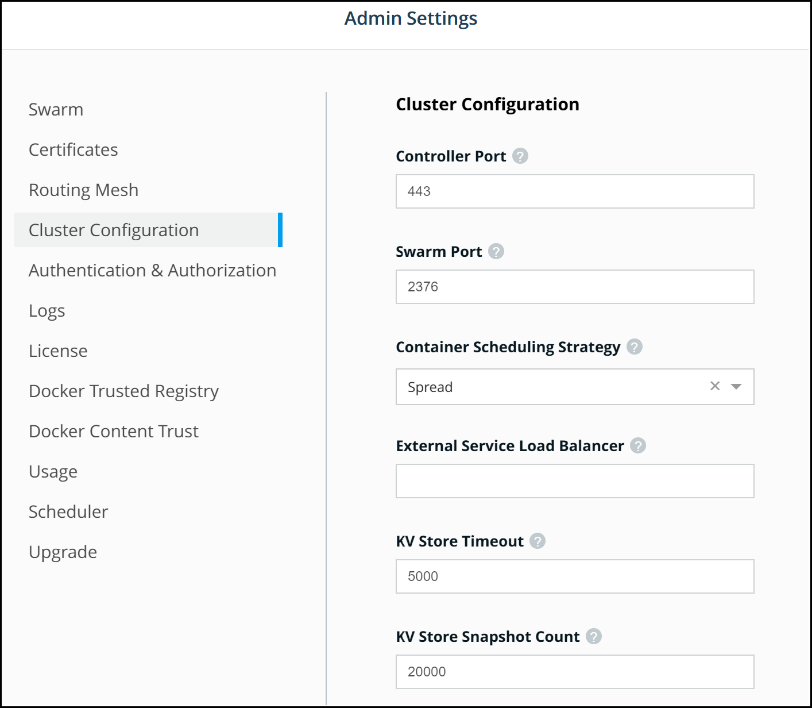
Task: Click the Swarm Port field showing 2376
Action: pos(574,287)
